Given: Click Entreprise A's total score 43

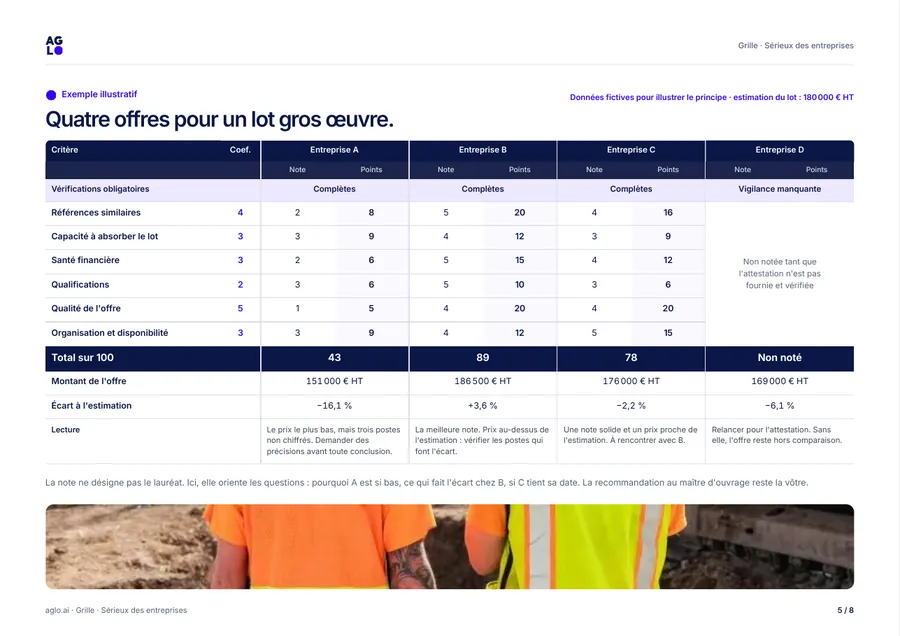Looking at the screenshot, I should pyautogui.click(x=334, y=358).
